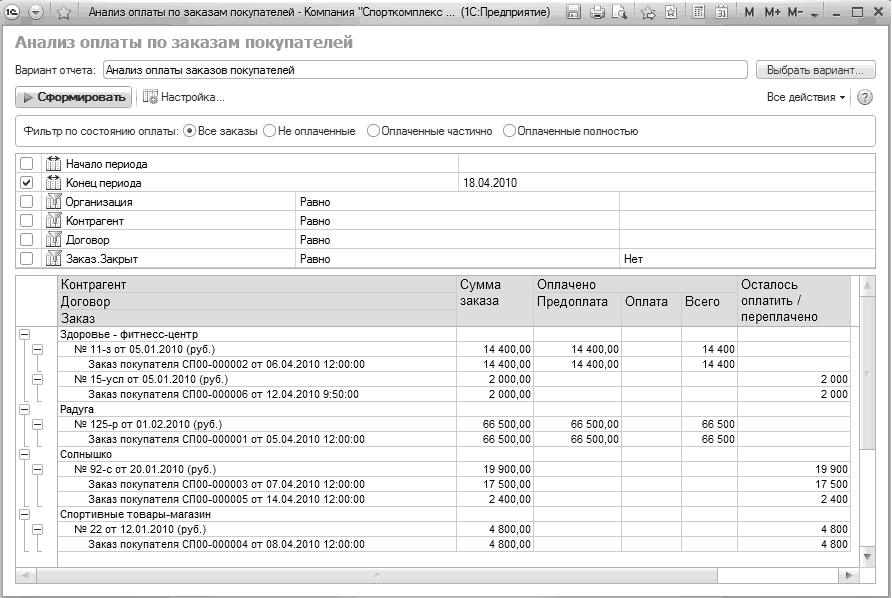
Task: Click the Print icon in title bar
Action: [x=597, y=12]
